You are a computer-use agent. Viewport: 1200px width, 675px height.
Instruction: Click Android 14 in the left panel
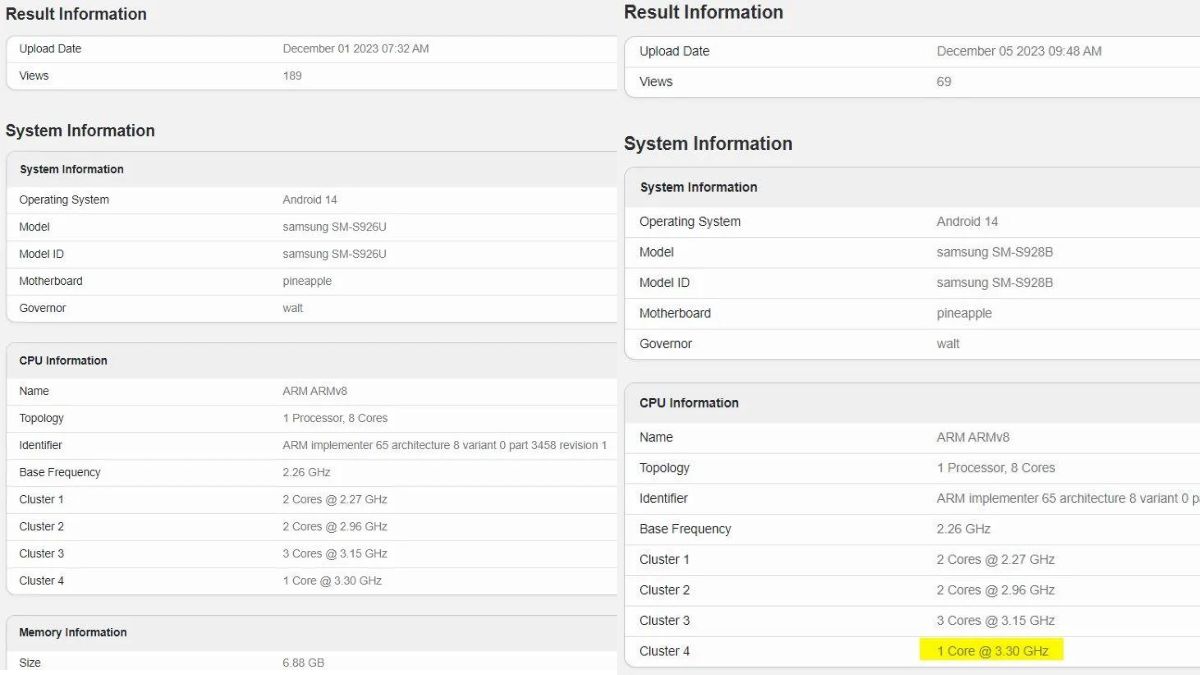click(310, 200)
